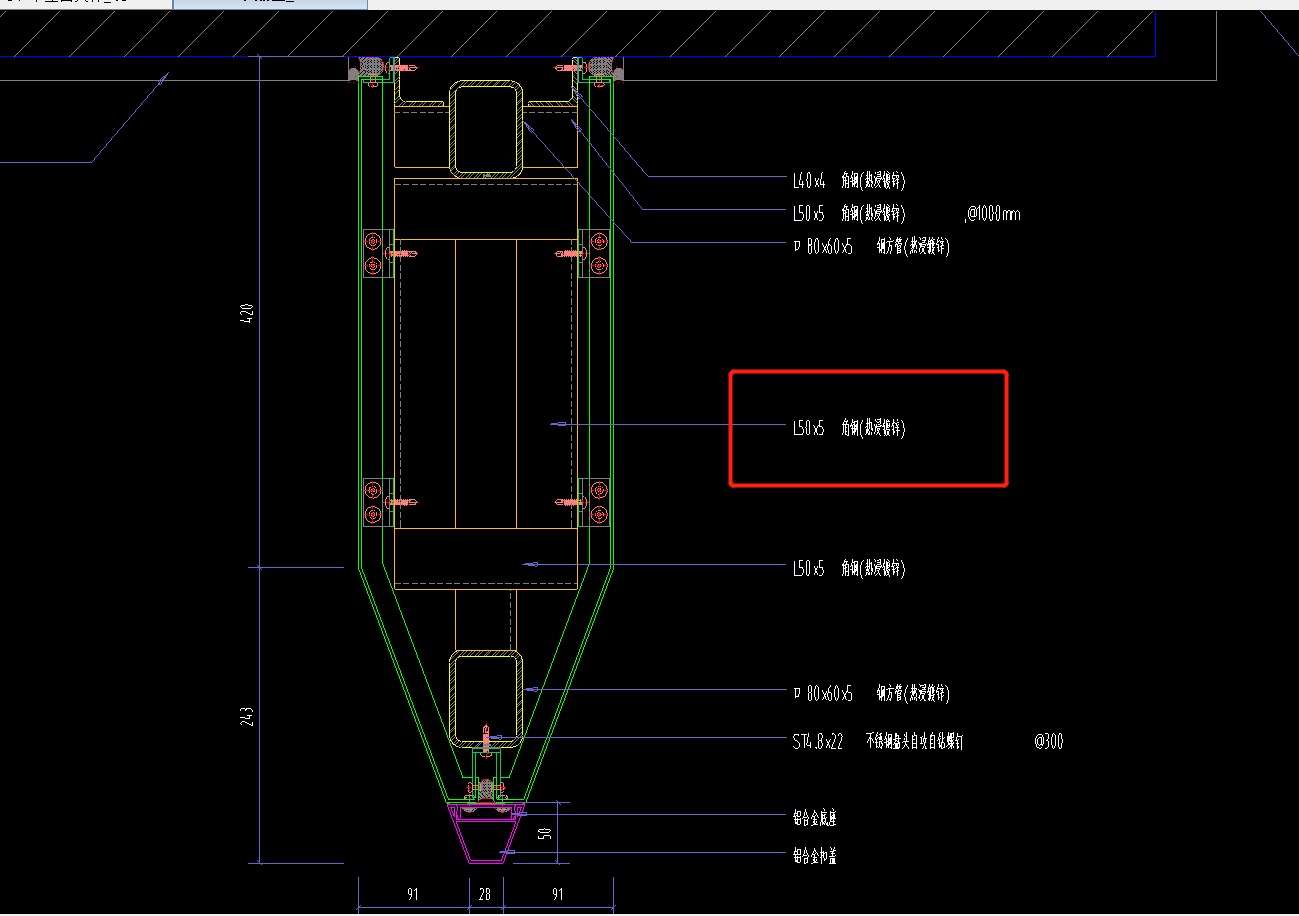Select the 80x60x5 钢方管 label below the @1000mm line
This screenshot has height=916, width=1299.
(870, 247)
